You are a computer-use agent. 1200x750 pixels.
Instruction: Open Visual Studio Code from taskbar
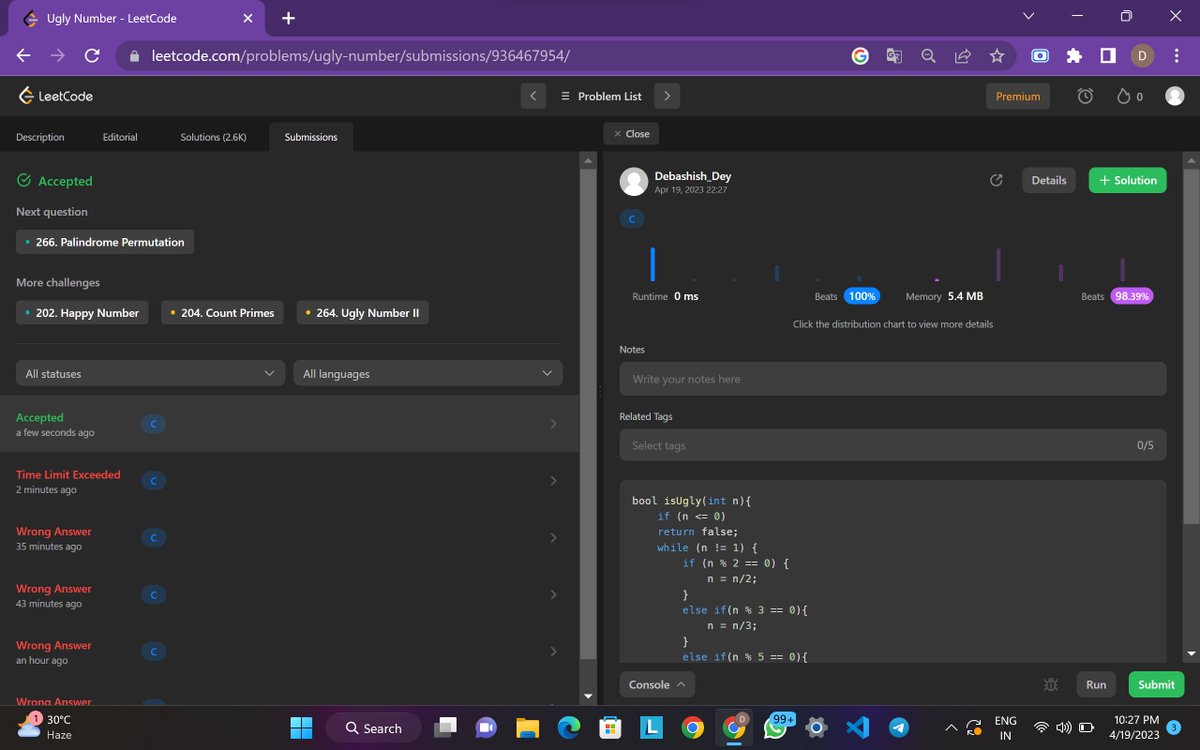[x=856, y=728]
